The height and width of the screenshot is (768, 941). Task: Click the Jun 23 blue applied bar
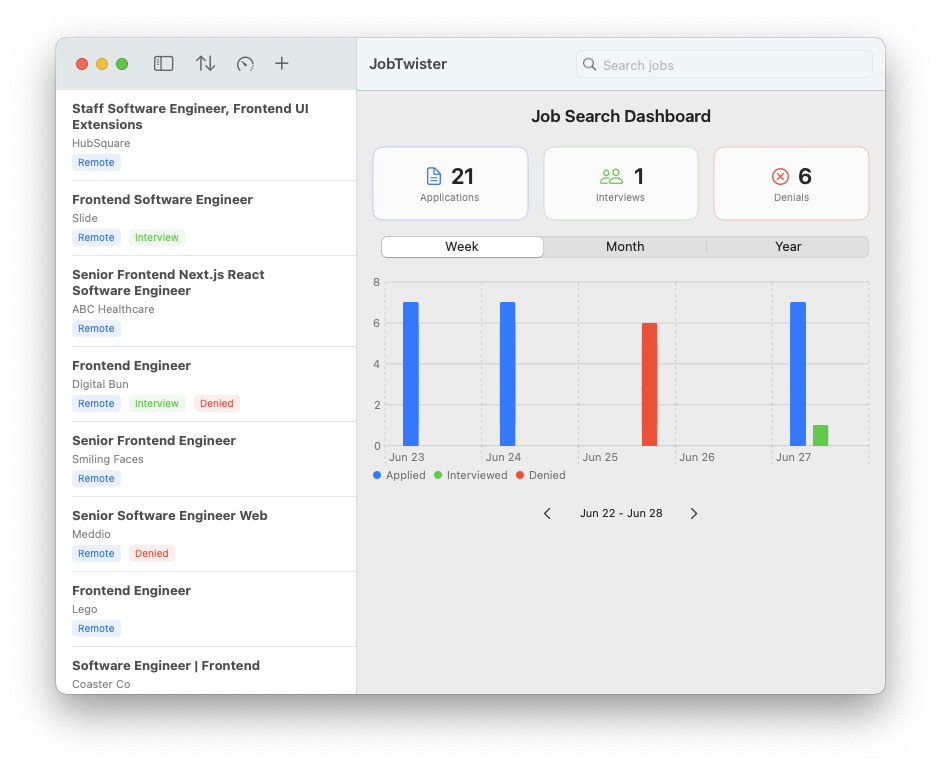click(x=410, y=374)
